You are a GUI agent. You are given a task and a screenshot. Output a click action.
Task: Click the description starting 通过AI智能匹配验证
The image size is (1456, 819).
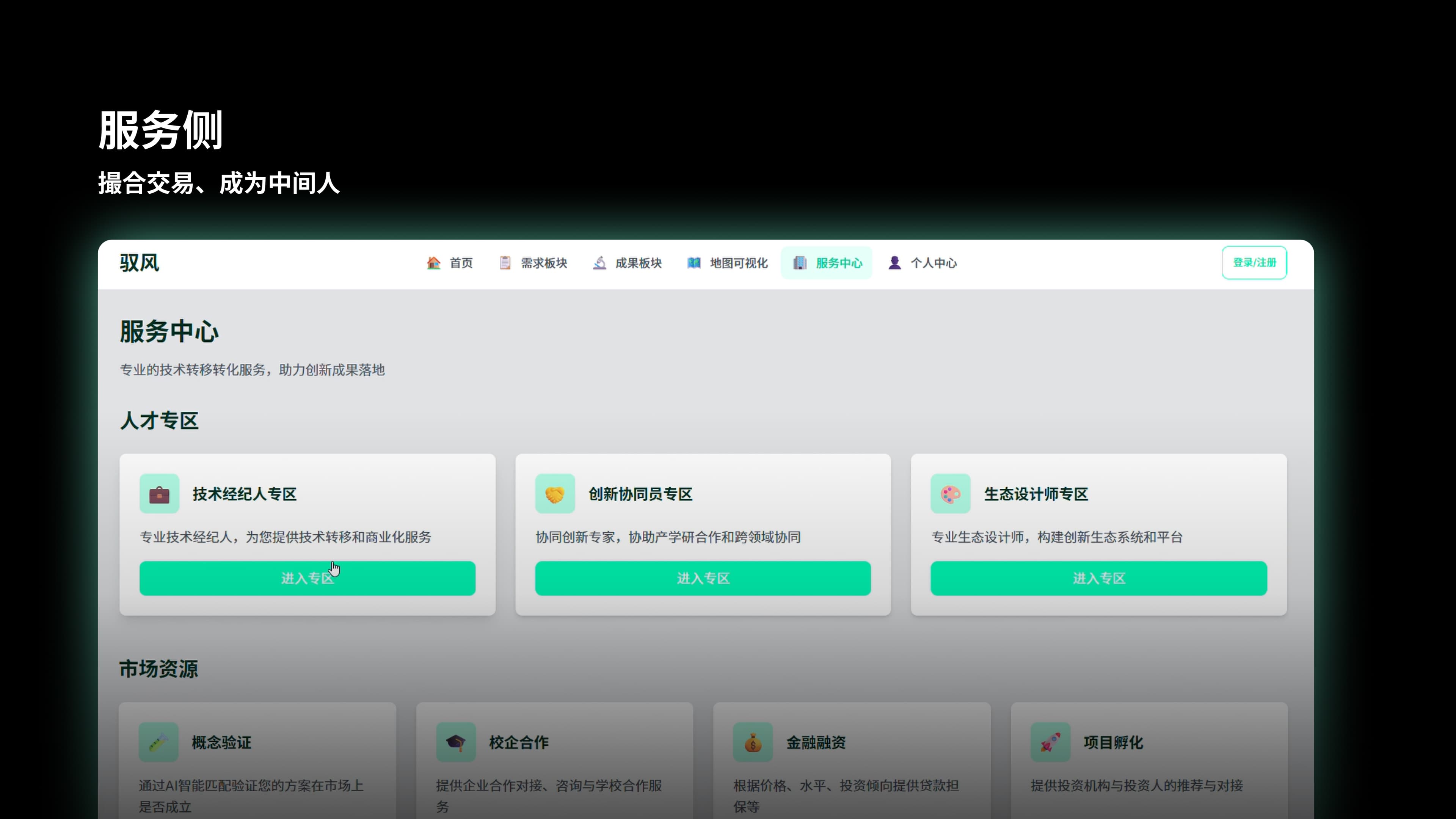coord(251,796)
